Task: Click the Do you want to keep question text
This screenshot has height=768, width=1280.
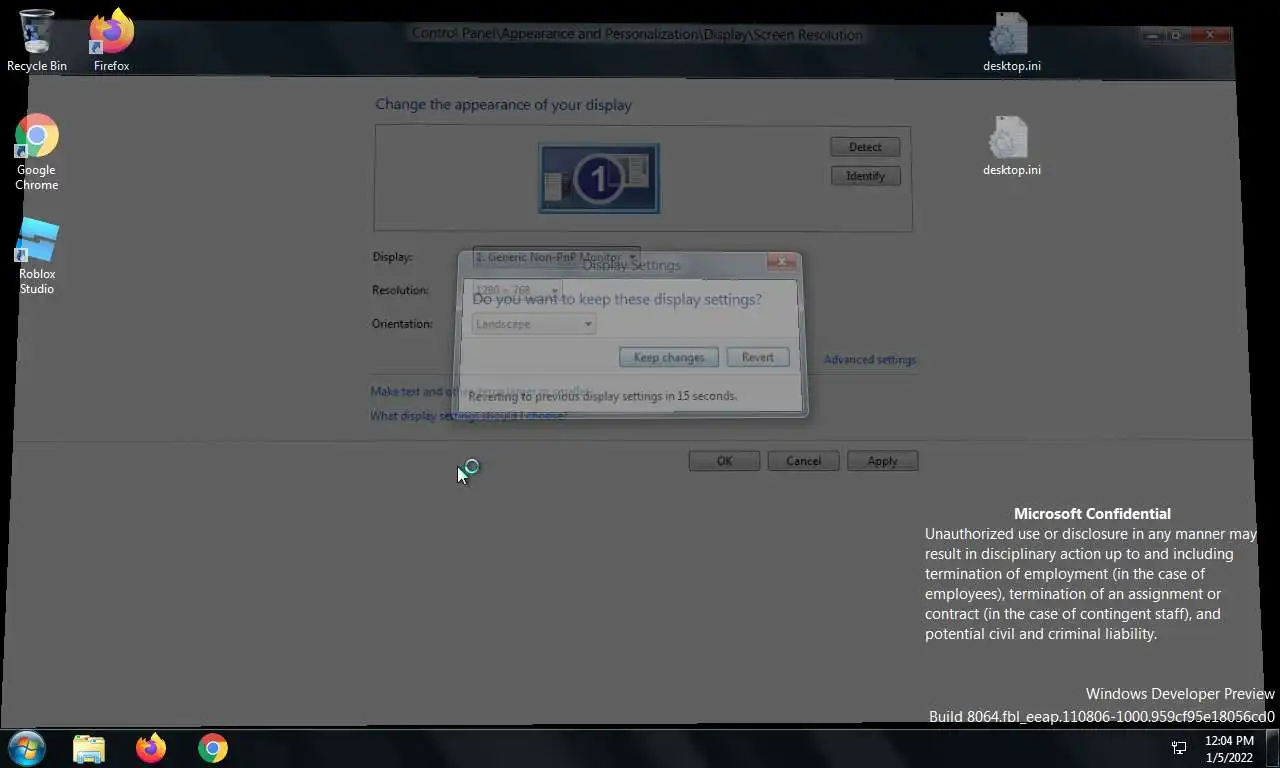Action: (617, 299)
